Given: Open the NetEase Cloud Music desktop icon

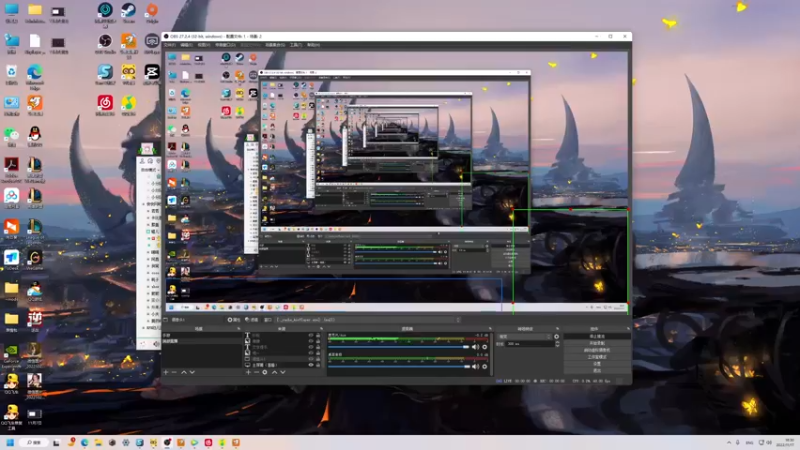Looking at the screenshot, I should [x=105, y=103].
